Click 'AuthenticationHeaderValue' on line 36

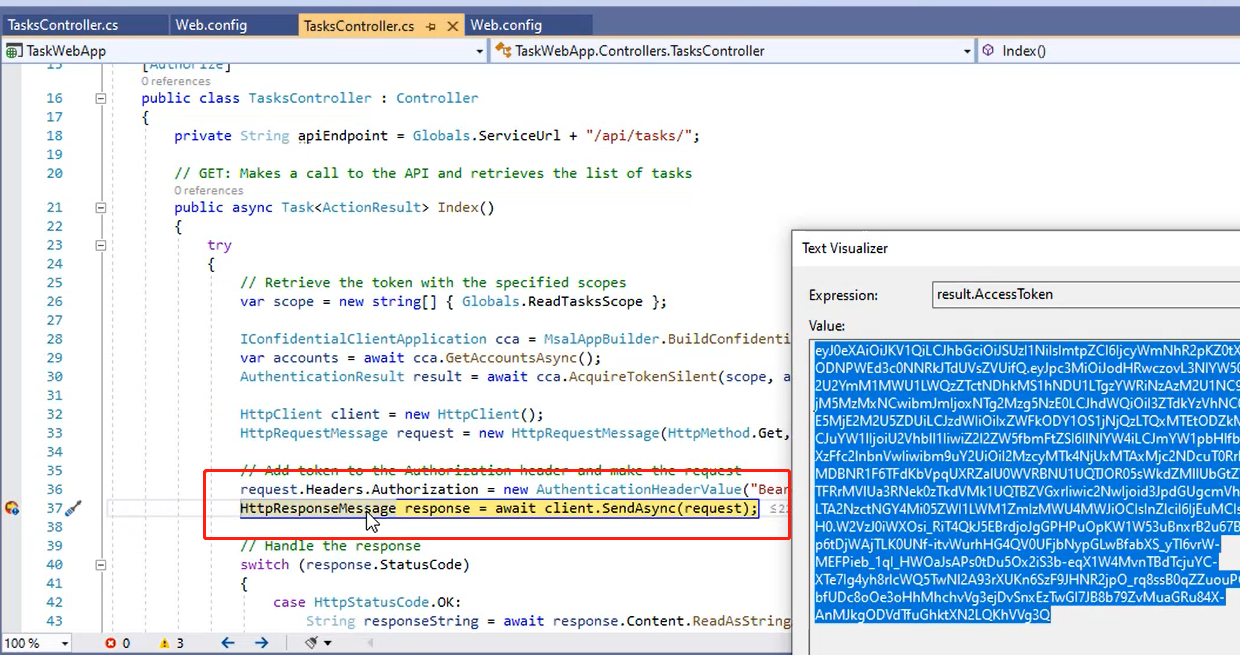(638, 489)
